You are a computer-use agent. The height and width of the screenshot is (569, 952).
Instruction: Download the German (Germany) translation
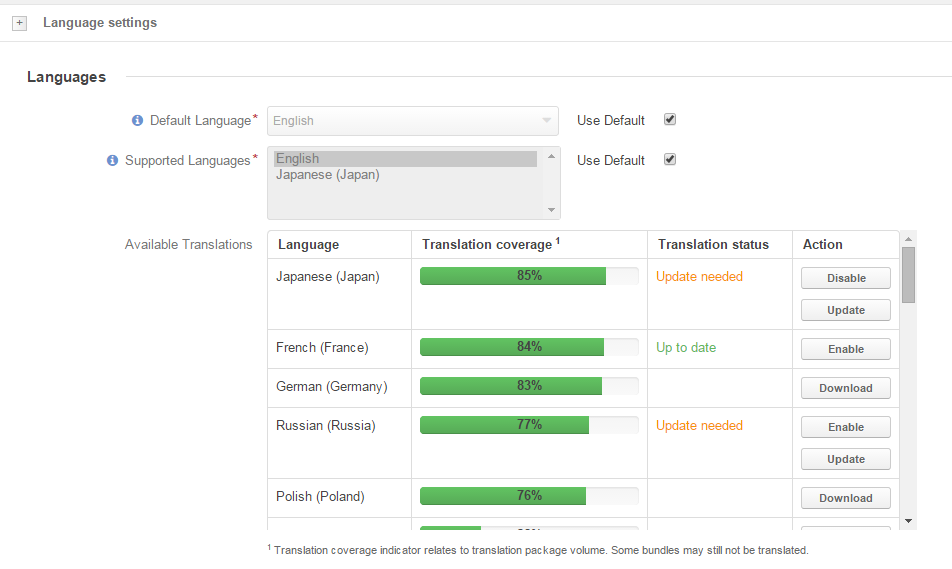(846, 388)
